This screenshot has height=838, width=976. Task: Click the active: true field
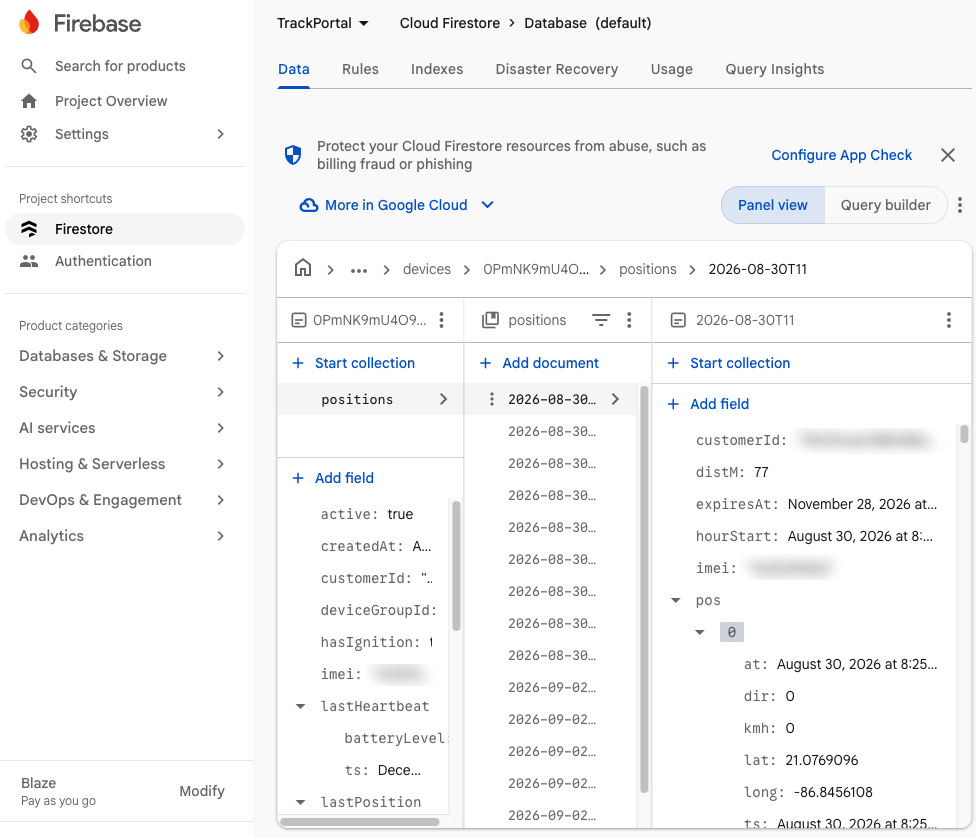point(367,514)
